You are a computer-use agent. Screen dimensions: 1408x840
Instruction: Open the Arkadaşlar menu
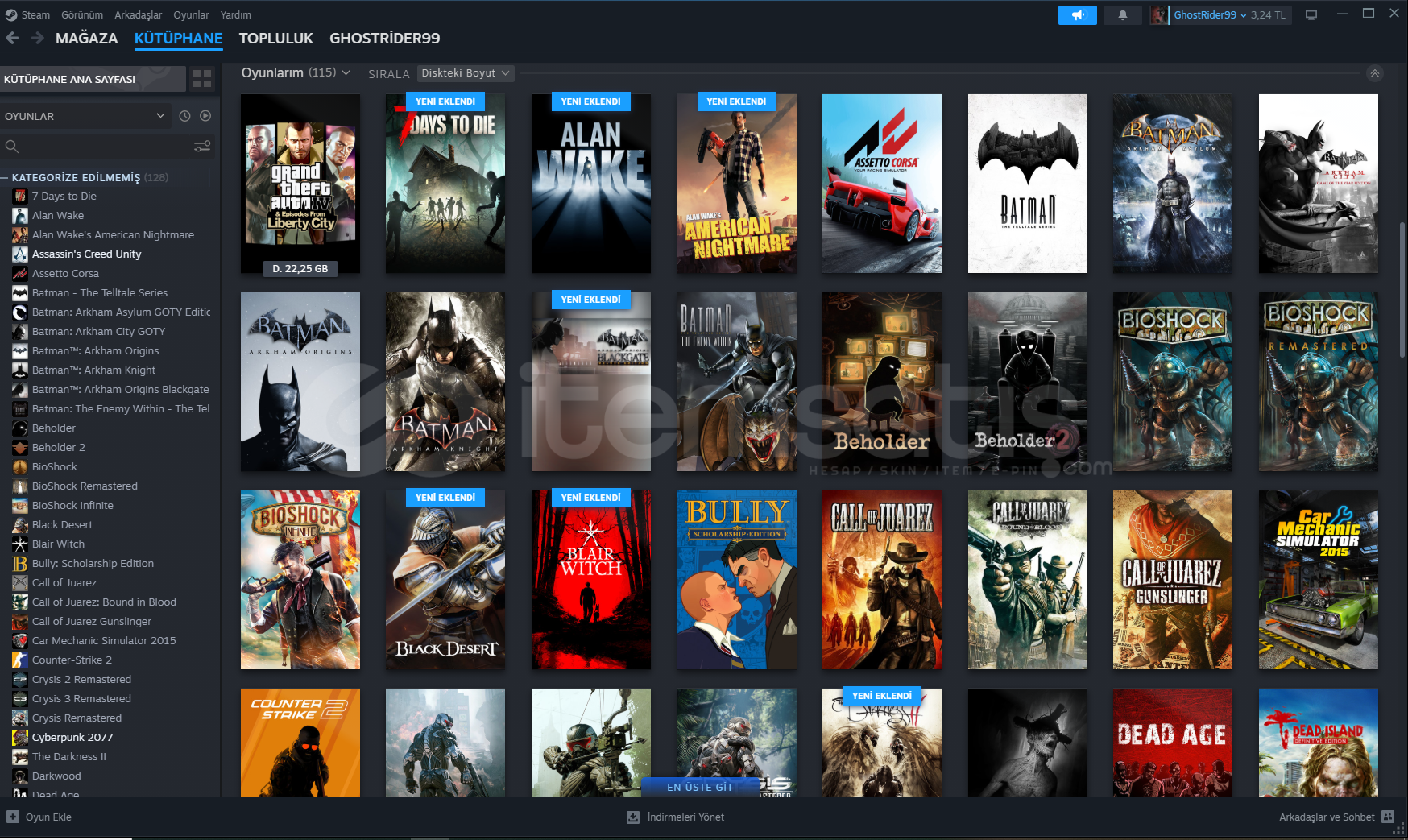138,14
